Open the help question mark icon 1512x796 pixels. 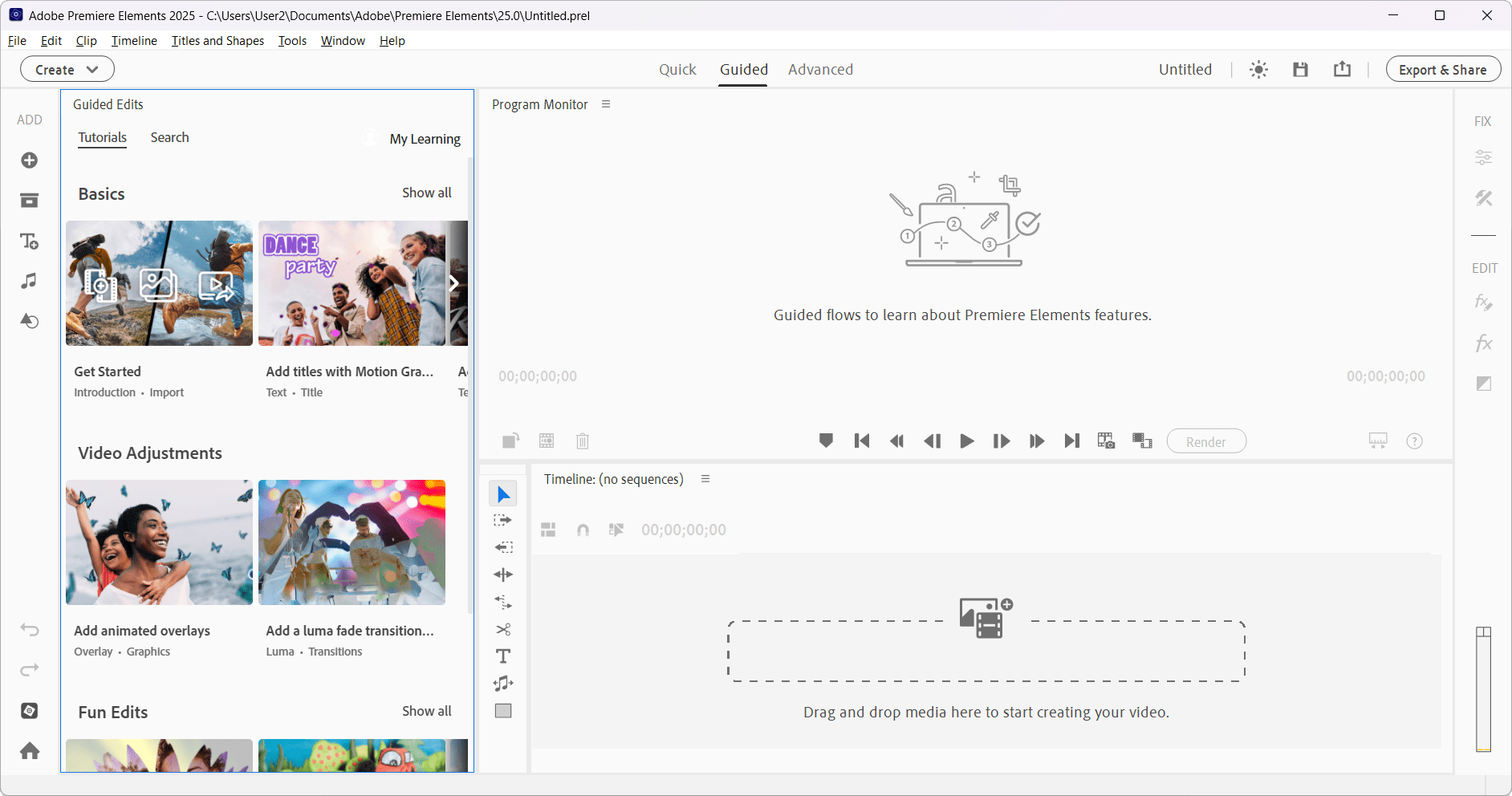click(x=1415, y=441)
